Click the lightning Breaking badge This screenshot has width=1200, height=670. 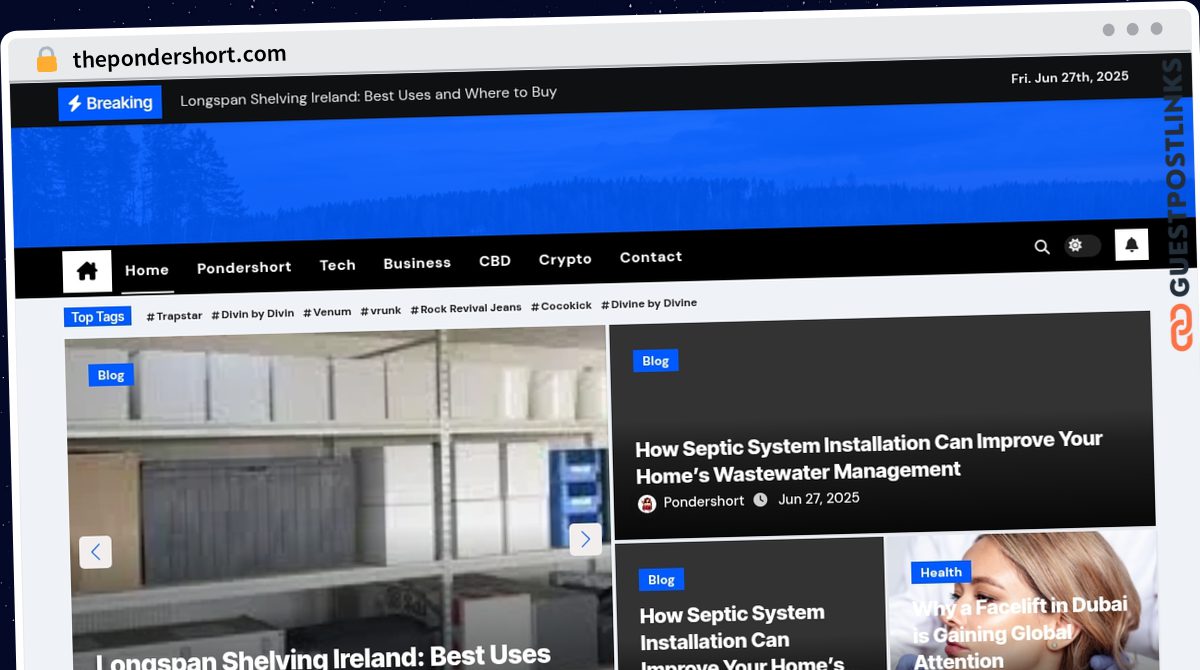click(x=110, y=103)
